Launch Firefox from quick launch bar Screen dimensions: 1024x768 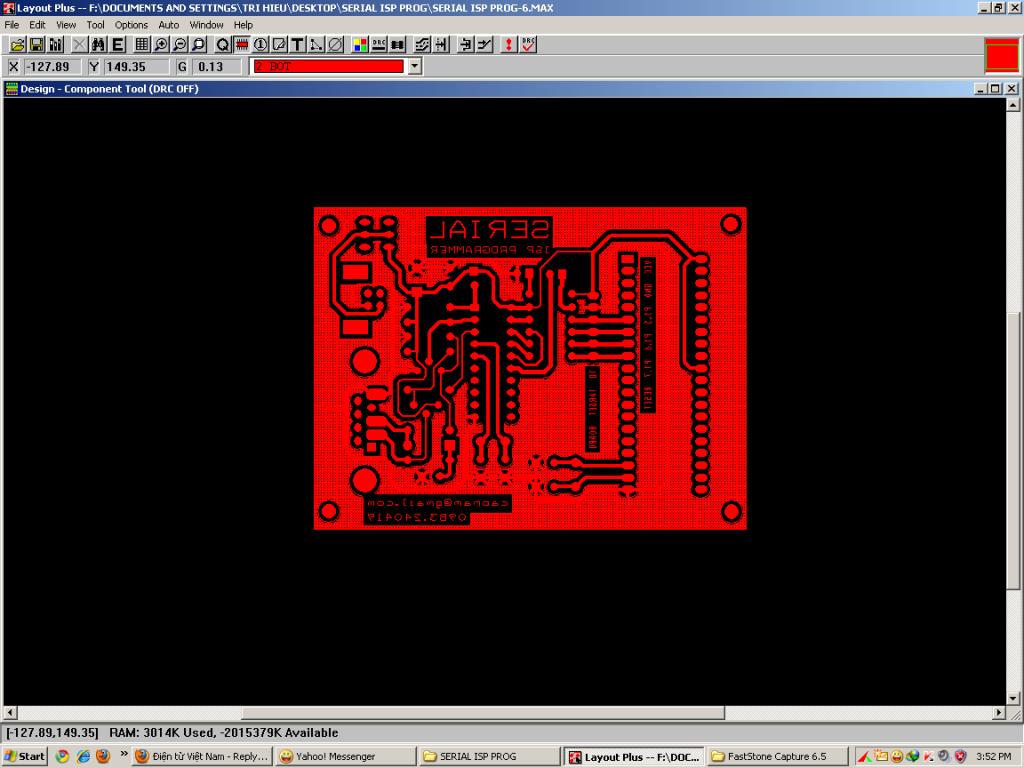coord(103,756)
